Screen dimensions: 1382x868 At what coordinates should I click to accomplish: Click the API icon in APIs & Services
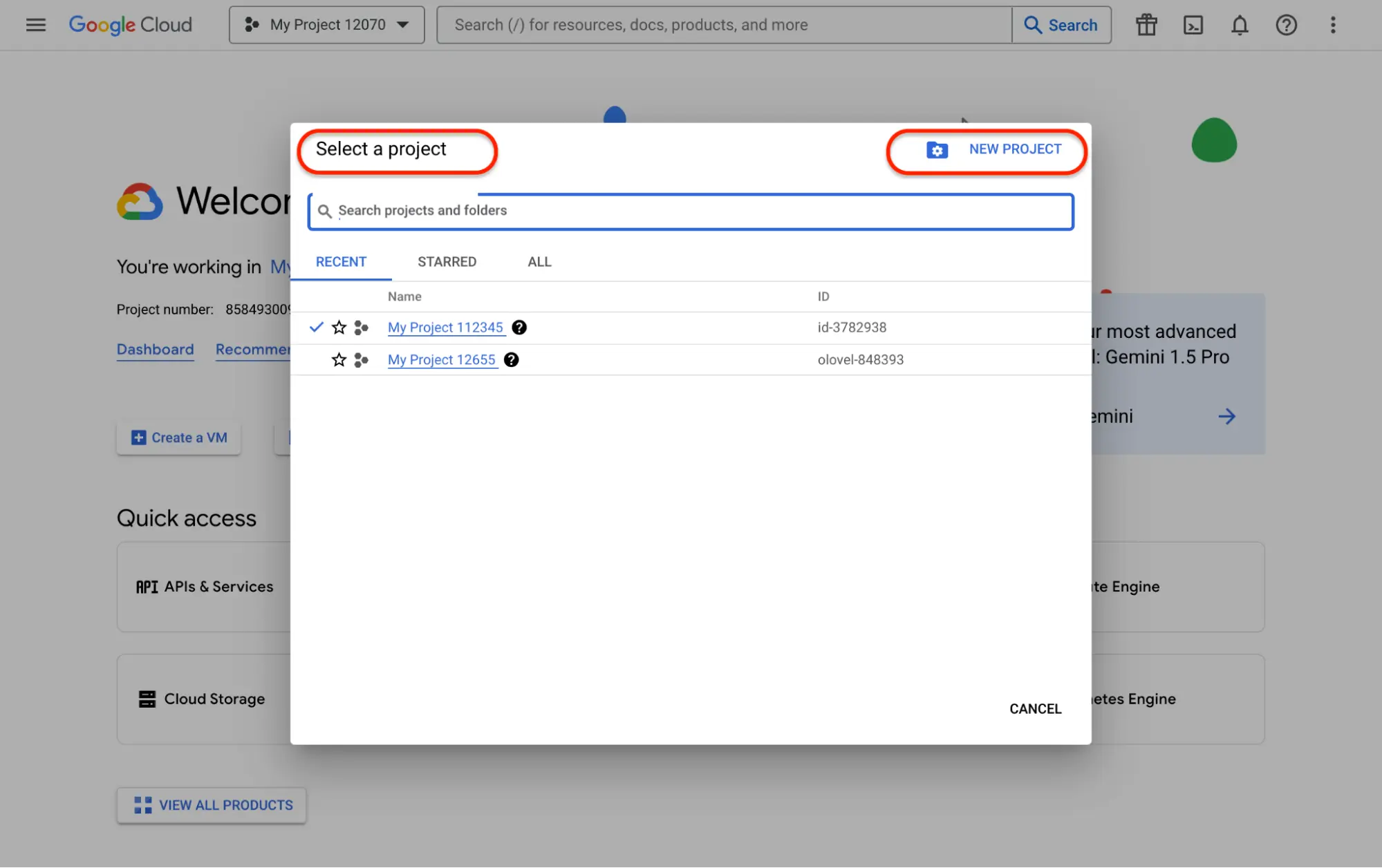(x=147, y=587)
